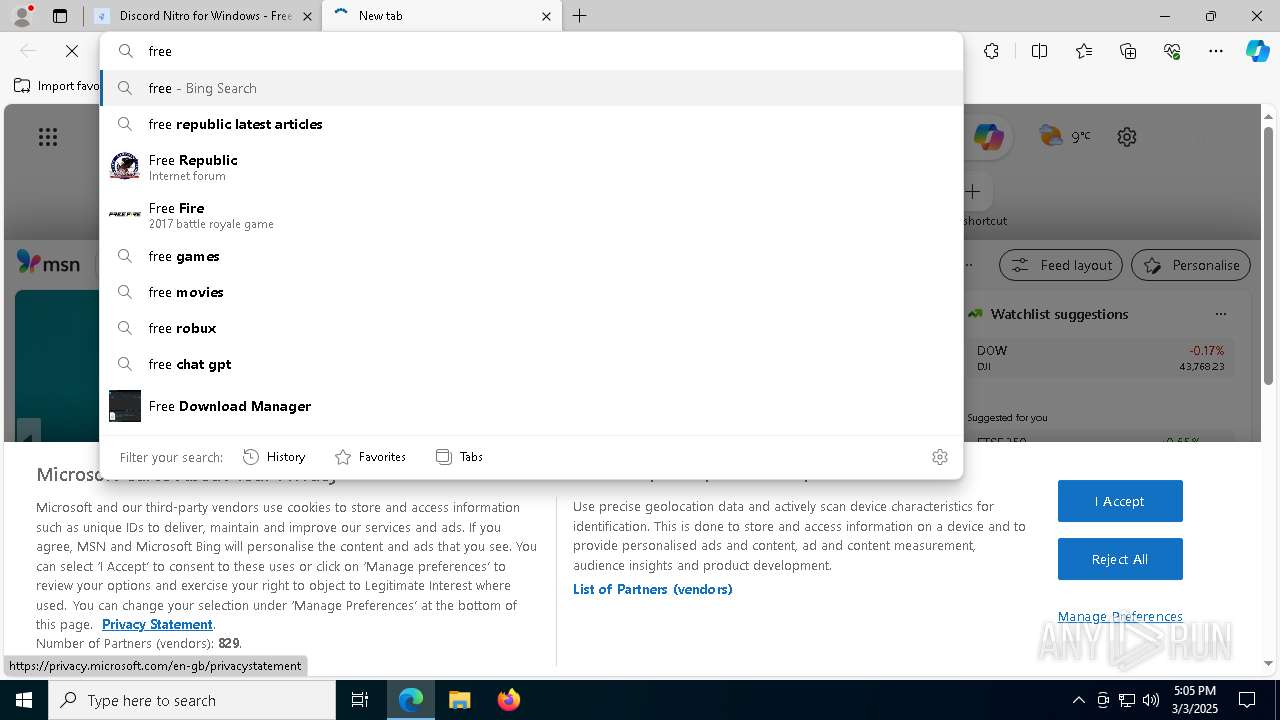Open the Copilot sidebar icon
Screen dimensions: 1280x720
(1257, 51)
